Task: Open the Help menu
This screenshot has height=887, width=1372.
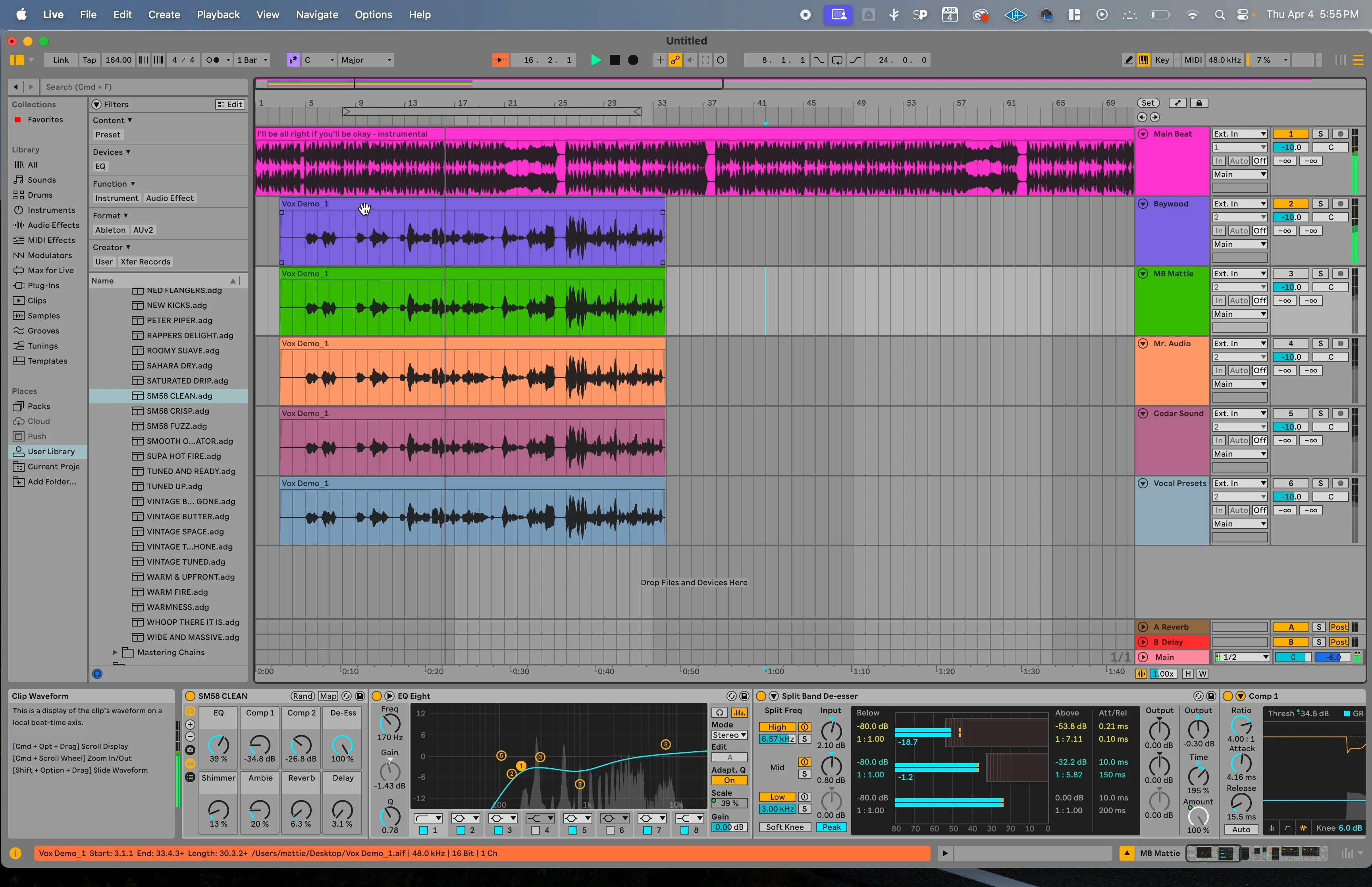Action: pos(420,15)
